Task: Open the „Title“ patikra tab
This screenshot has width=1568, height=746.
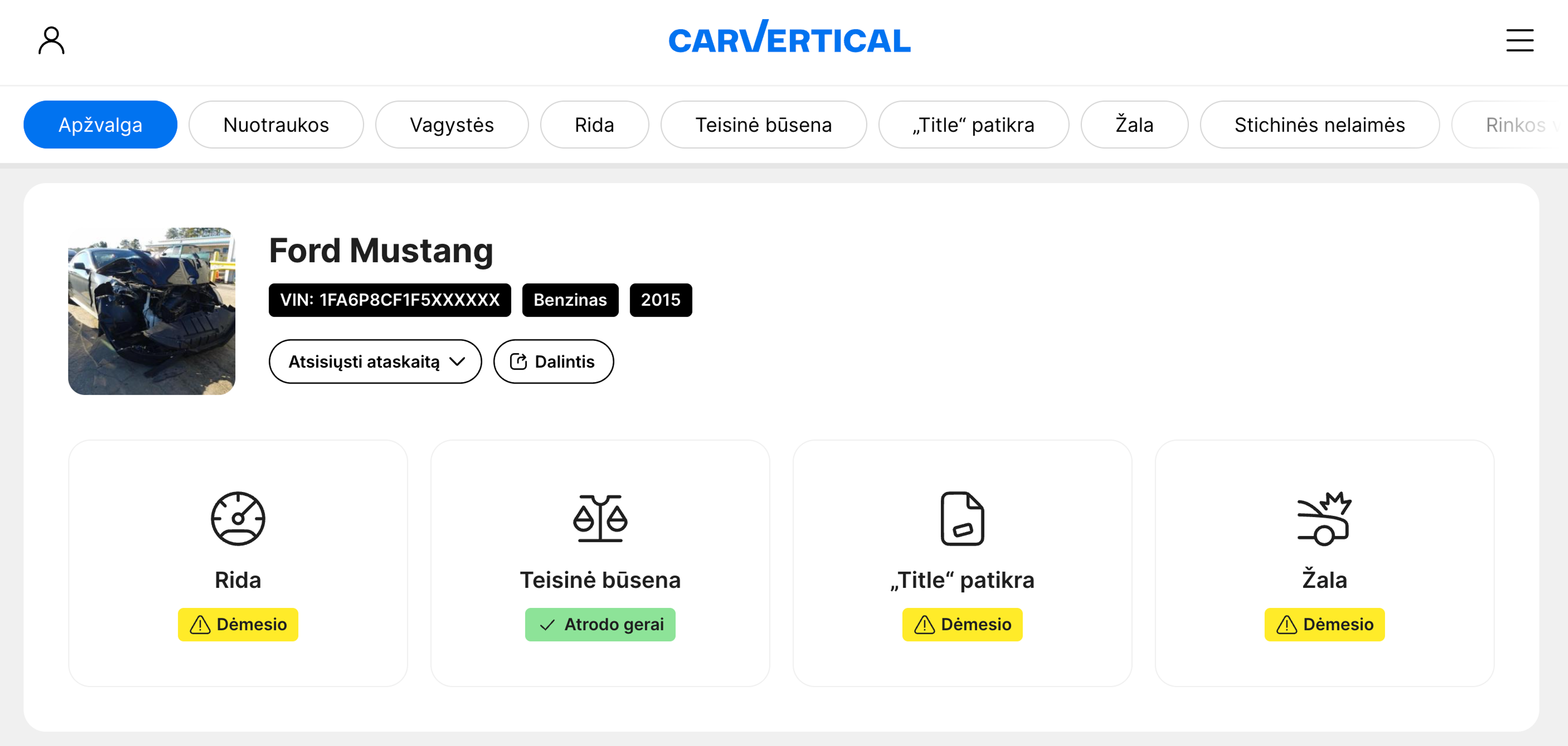Action: click(x=973, y=124)
